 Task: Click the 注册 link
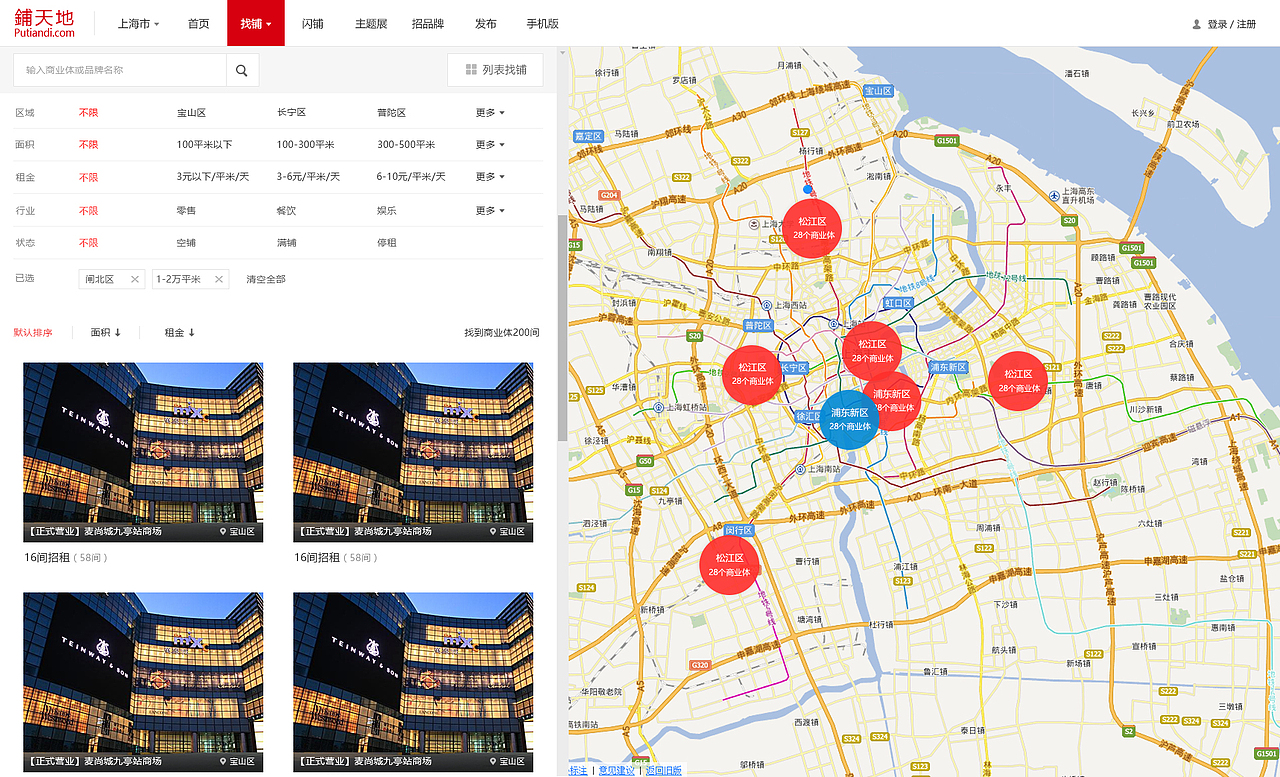(x=1246, y=24)
